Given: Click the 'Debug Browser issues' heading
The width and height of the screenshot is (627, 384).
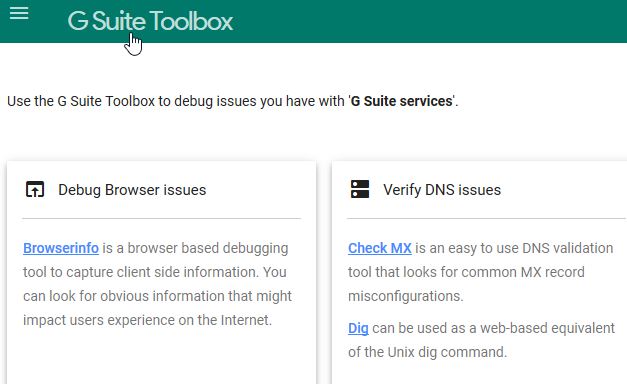Looking at the screenshot, I should point(132,190).
